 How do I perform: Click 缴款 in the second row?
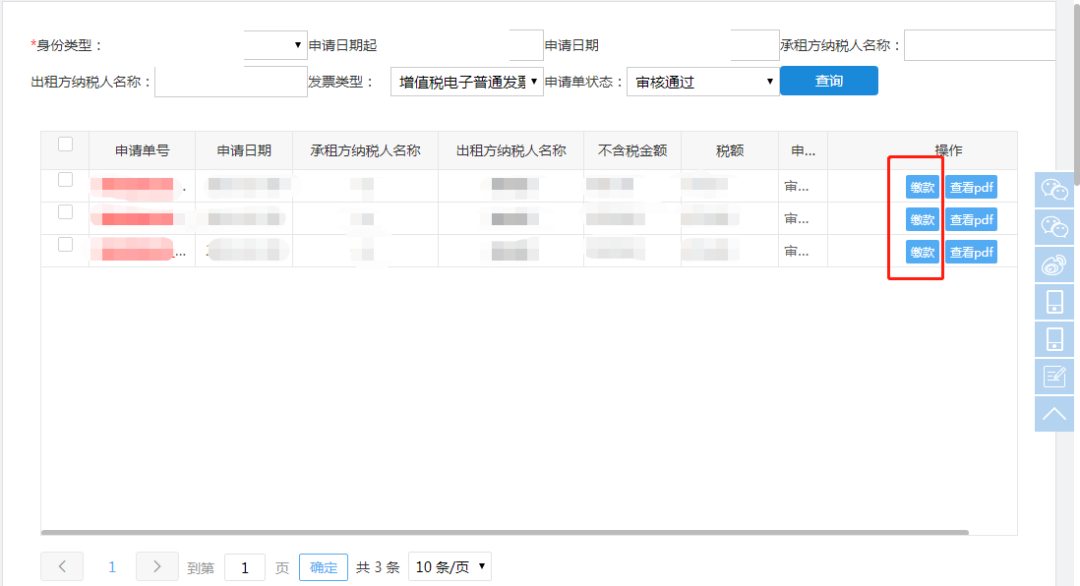click(922, 220)
